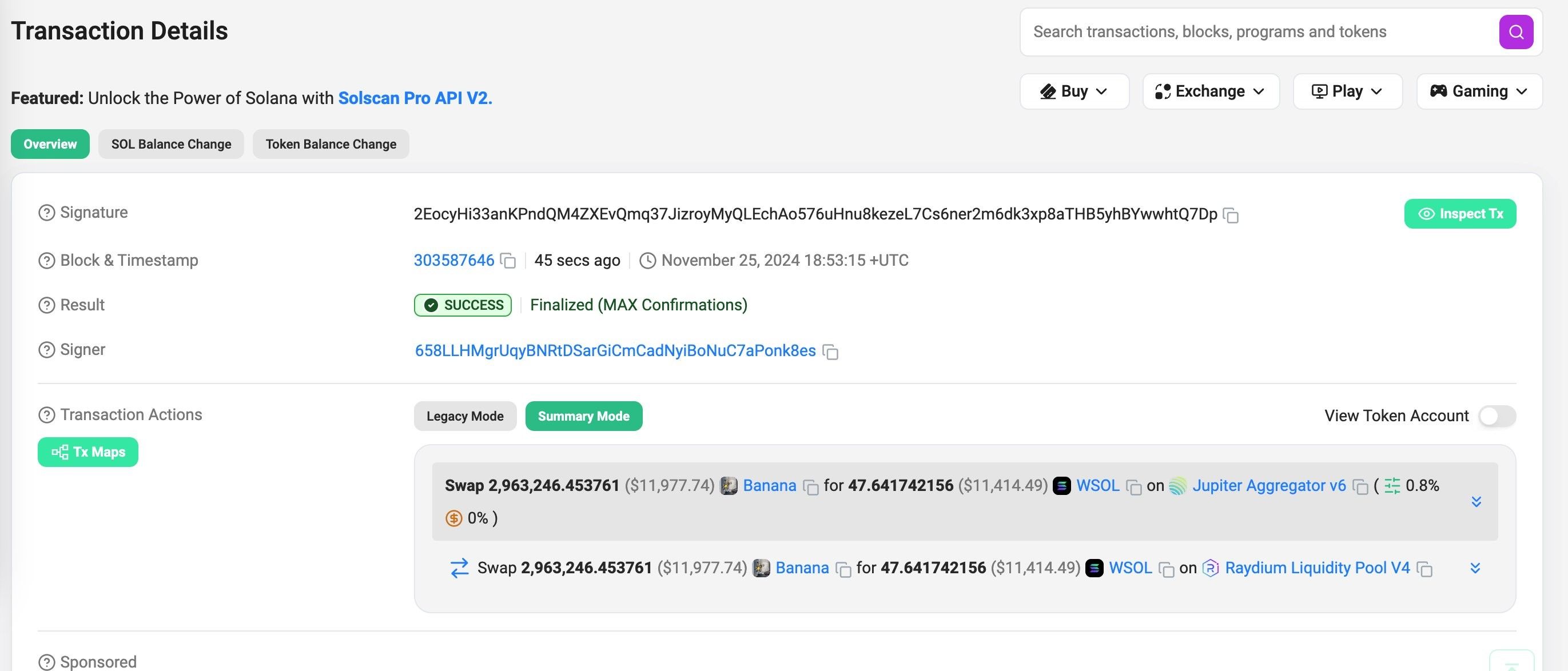
Task: Copy Jupiter Aggregator v6 address
Action: pyautogui.click(x=1360, y=486)
